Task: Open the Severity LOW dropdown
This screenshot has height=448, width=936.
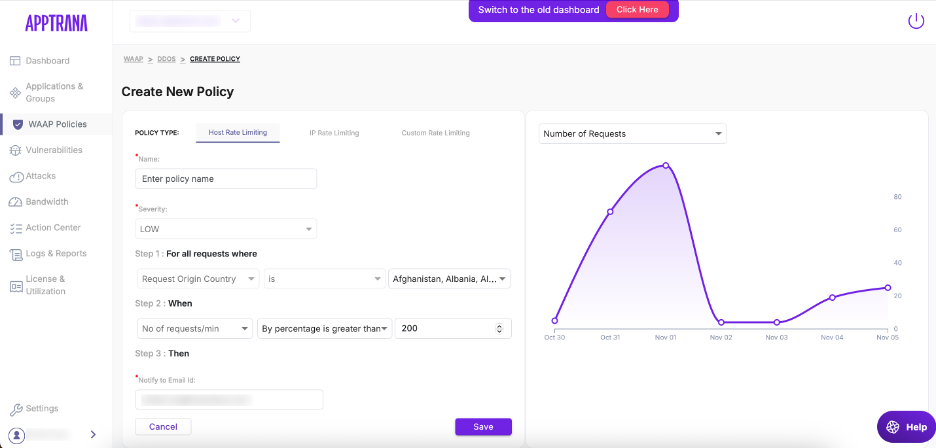Action: pos(226,229)
